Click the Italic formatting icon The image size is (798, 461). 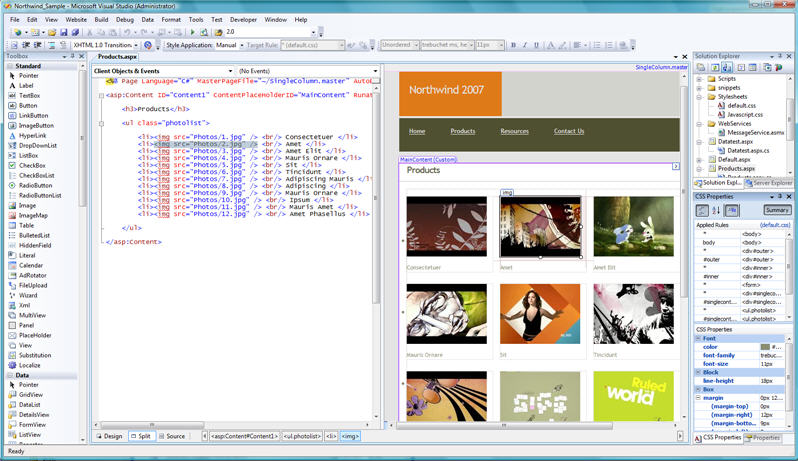525,45
